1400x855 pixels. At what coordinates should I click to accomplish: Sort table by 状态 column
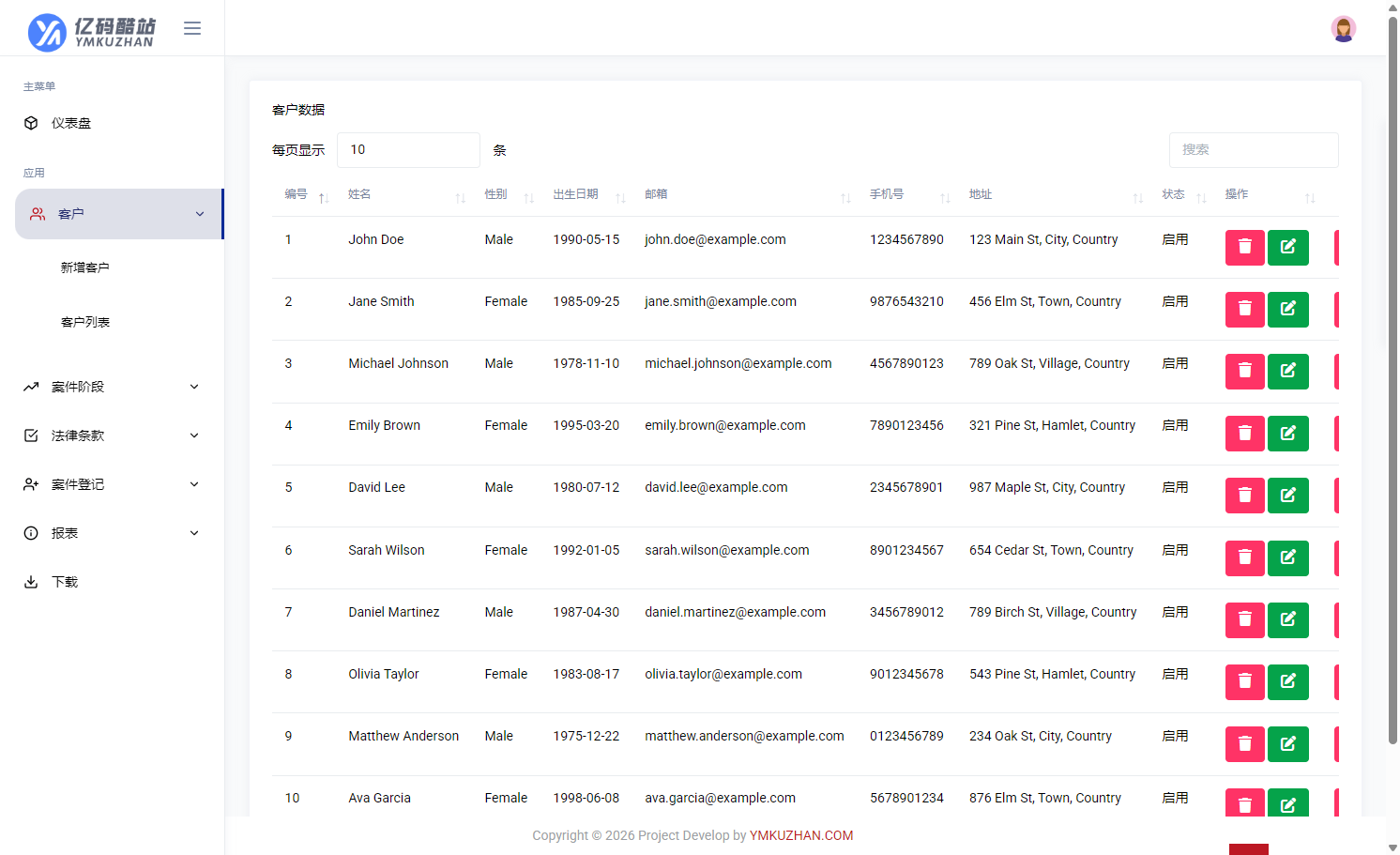click(1180, 194)
